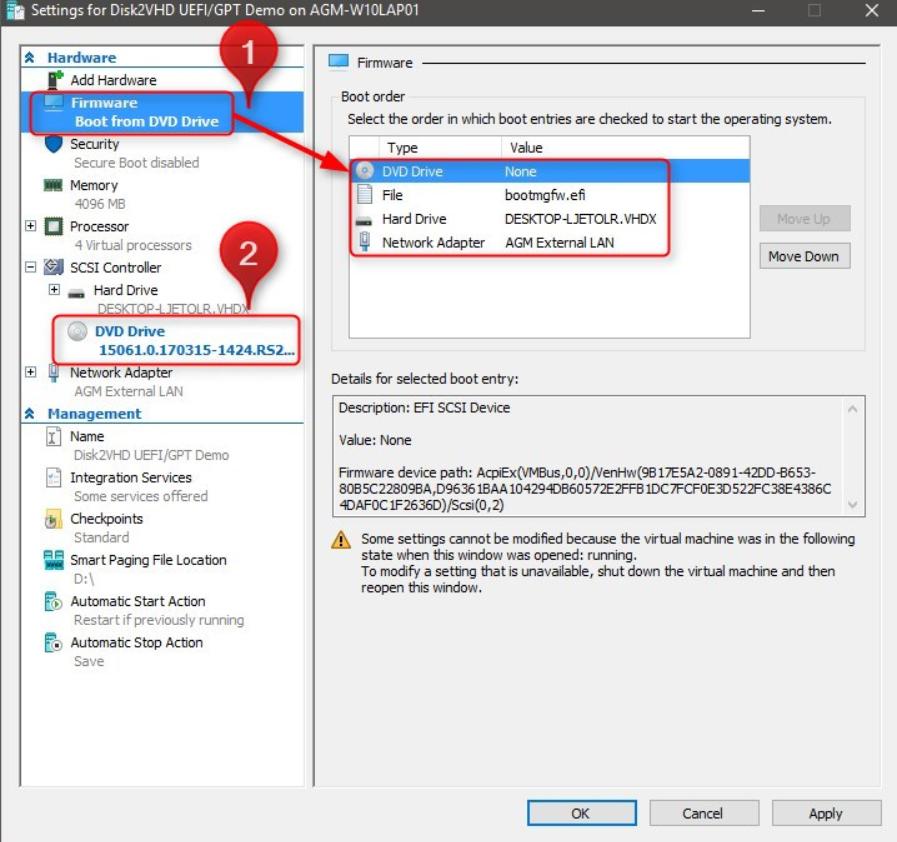Collapse the SCSI Controller tree node
Screen dimensions: 897x842
click(31, 267)
